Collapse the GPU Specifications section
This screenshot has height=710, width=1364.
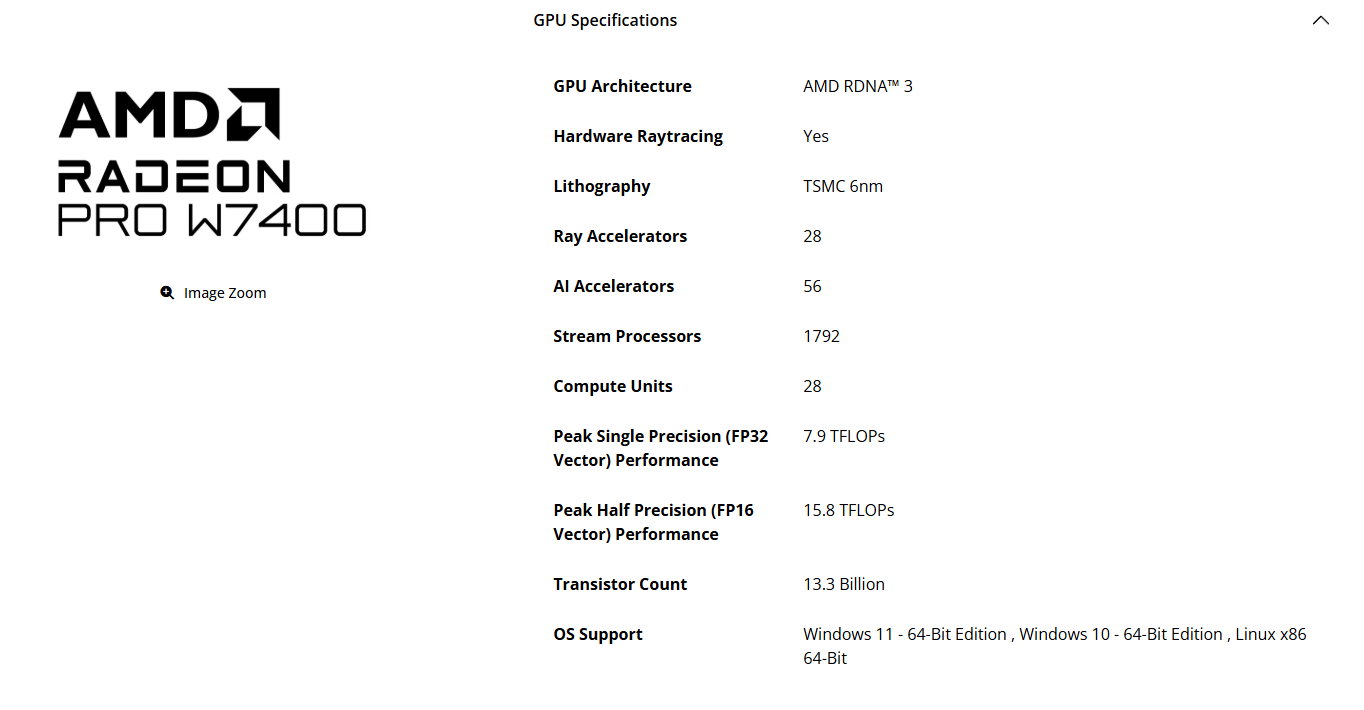tap(1320, 19)
